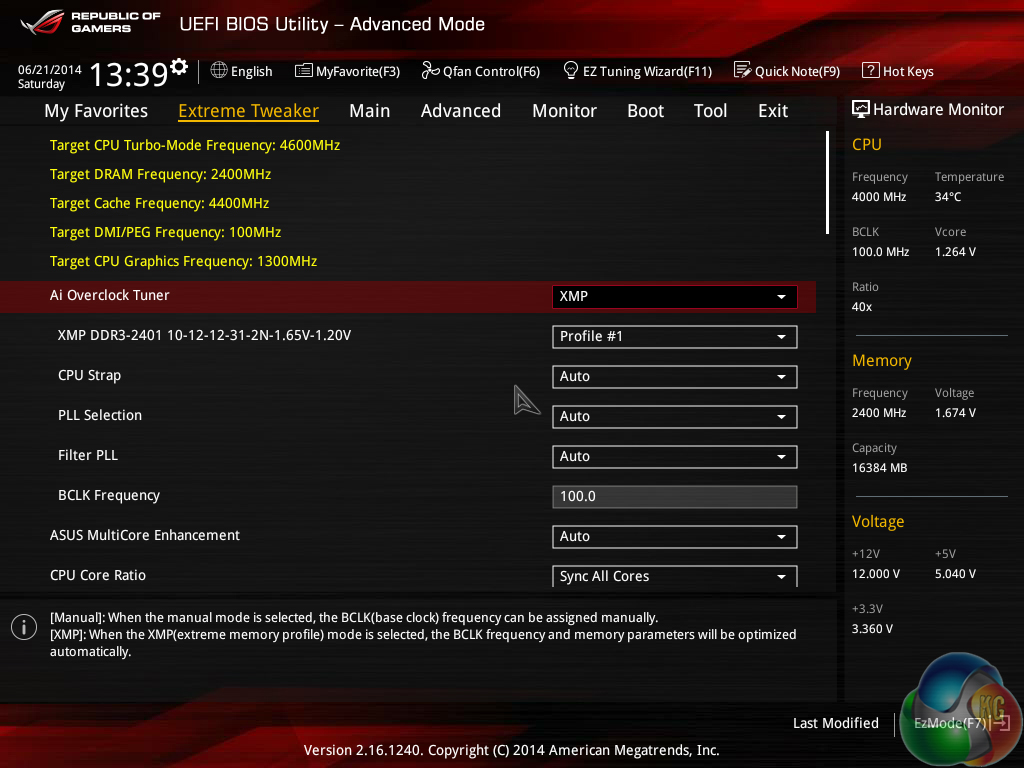Click the Hardware Monitor screen icon

pyautogui.click(x=861, y=109)
